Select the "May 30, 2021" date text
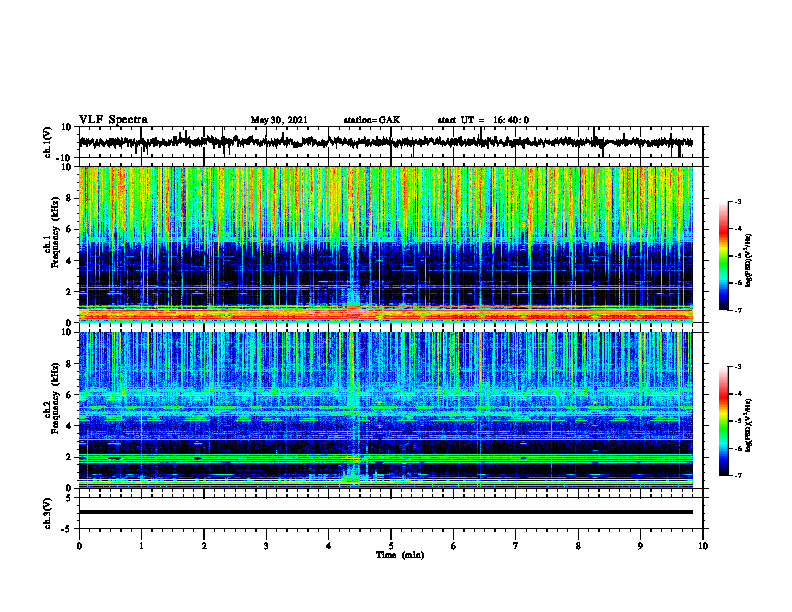Image resolution: width=792 pixels, height=612 pixels. 279,120
